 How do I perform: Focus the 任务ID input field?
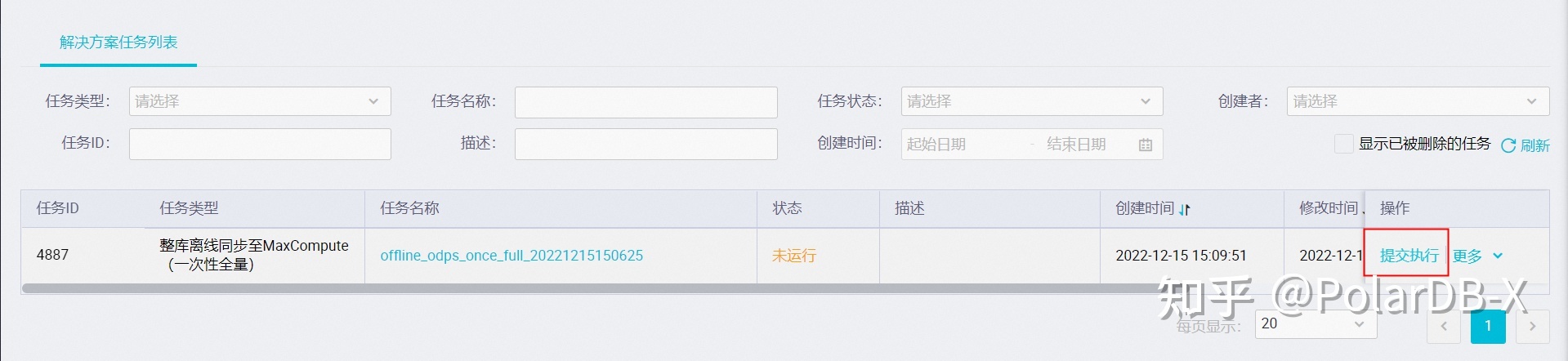click(x=259, y=144)
